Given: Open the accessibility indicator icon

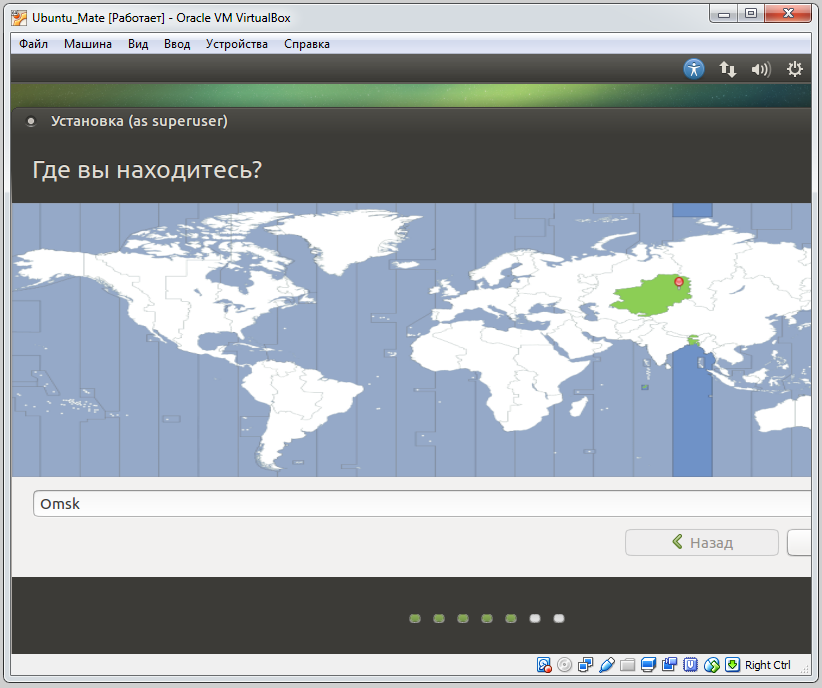Looking at the screenshot, I should [x=694, y=69].
